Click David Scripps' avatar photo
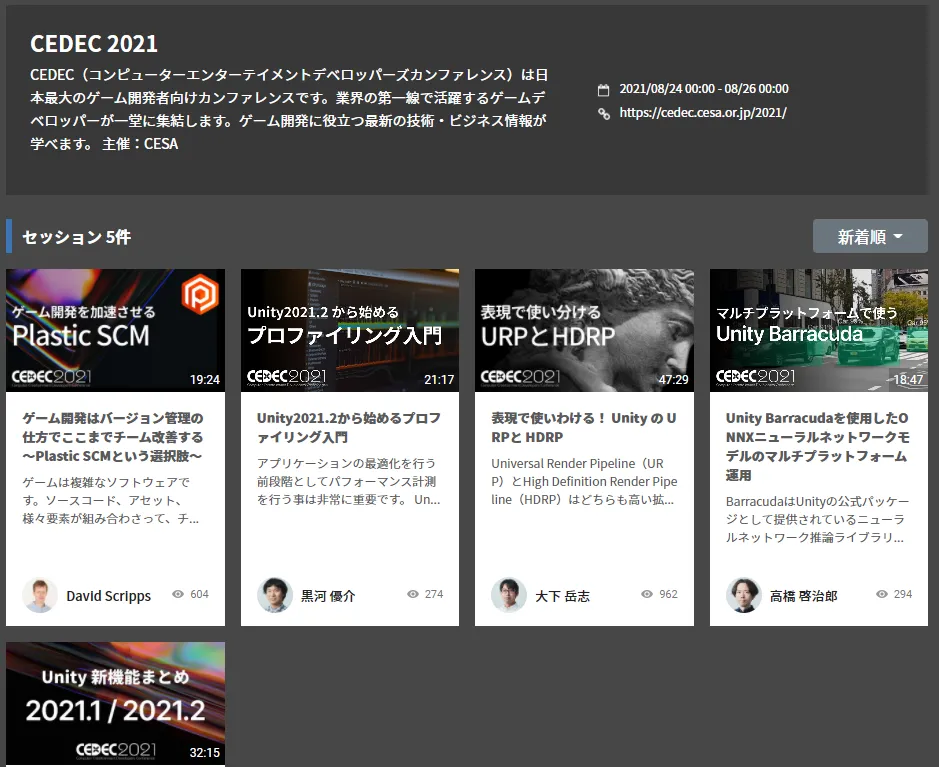Viewport: 939px width, 767px height. (40, 595)
